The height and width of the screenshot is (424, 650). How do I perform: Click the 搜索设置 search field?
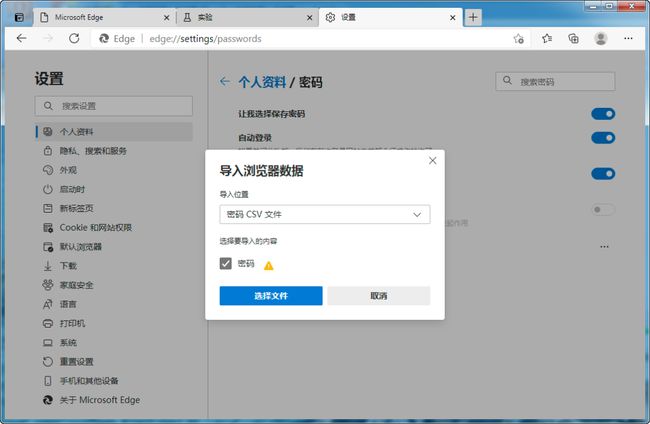[x=114, y=106]
